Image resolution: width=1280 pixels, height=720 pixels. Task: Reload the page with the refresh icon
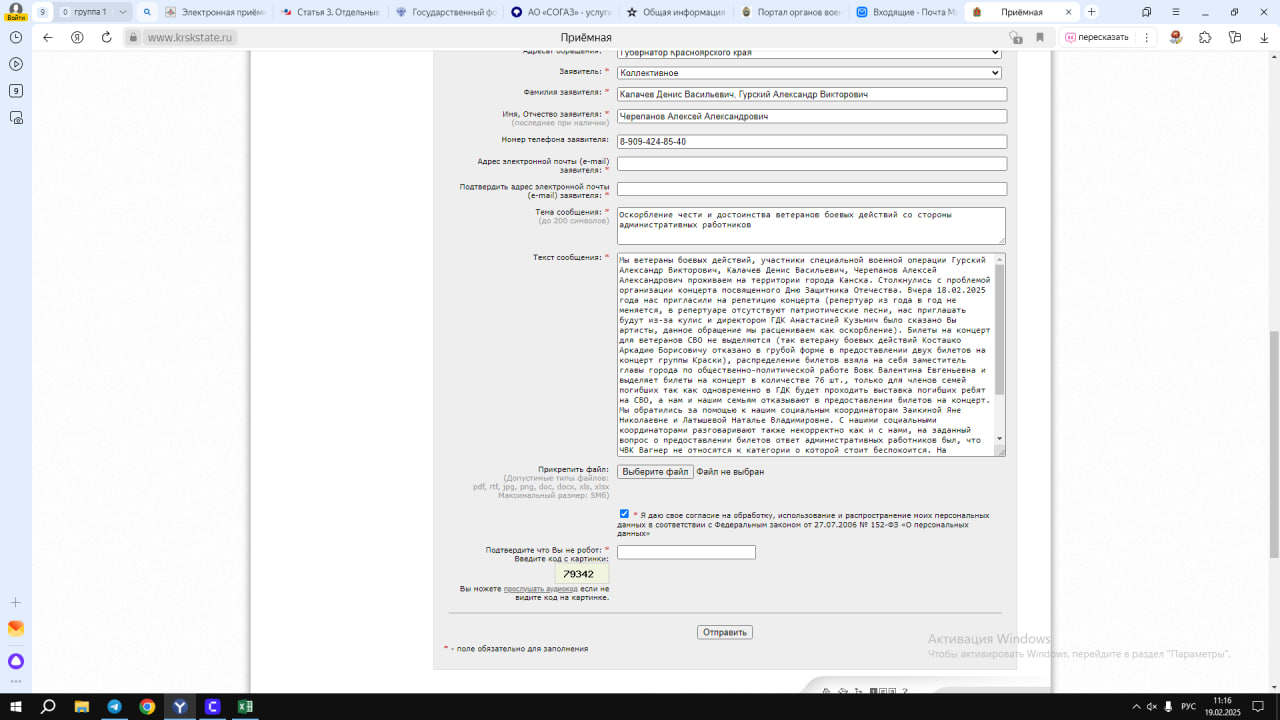(106, 37)
